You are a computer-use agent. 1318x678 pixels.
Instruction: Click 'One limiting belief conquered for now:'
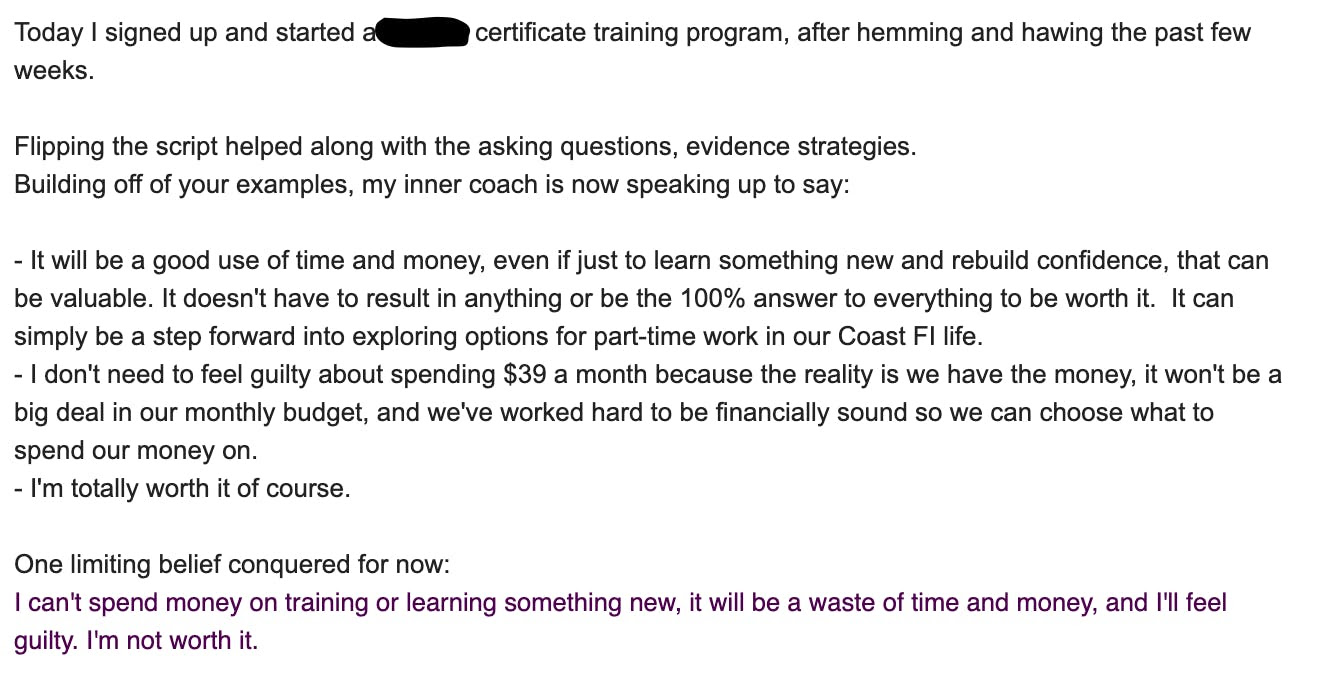pos(232,565)
